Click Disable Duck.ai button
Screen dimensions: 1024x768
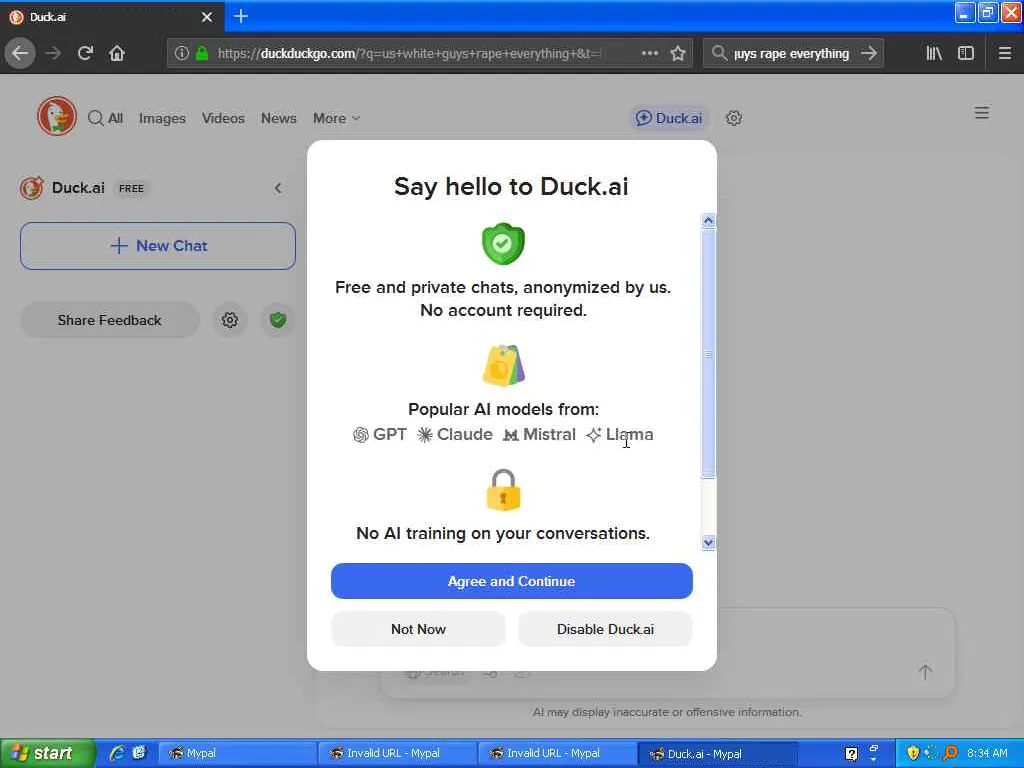(605, 629)
